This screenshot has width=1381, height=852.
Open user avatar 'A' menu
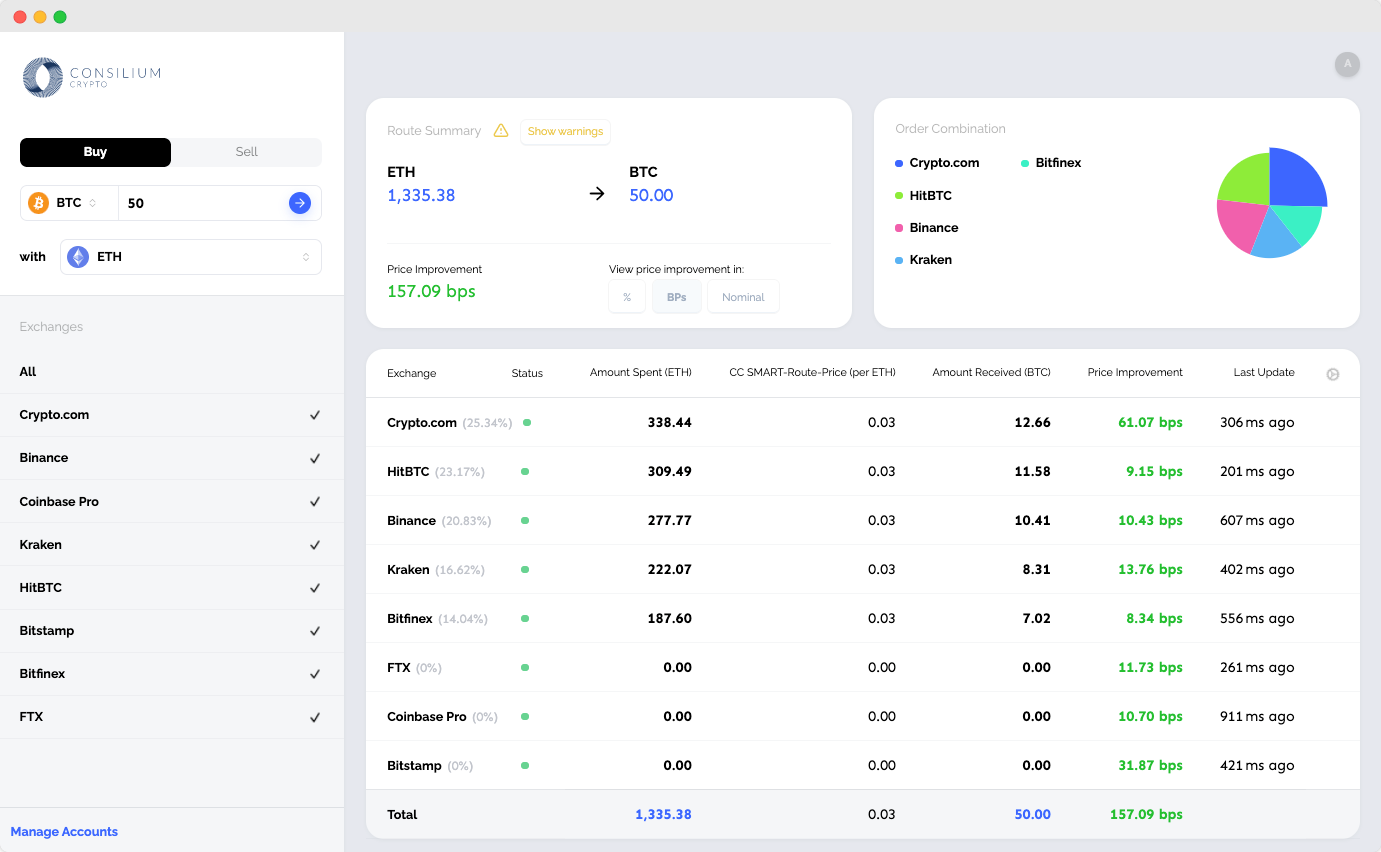point(1347,64)
